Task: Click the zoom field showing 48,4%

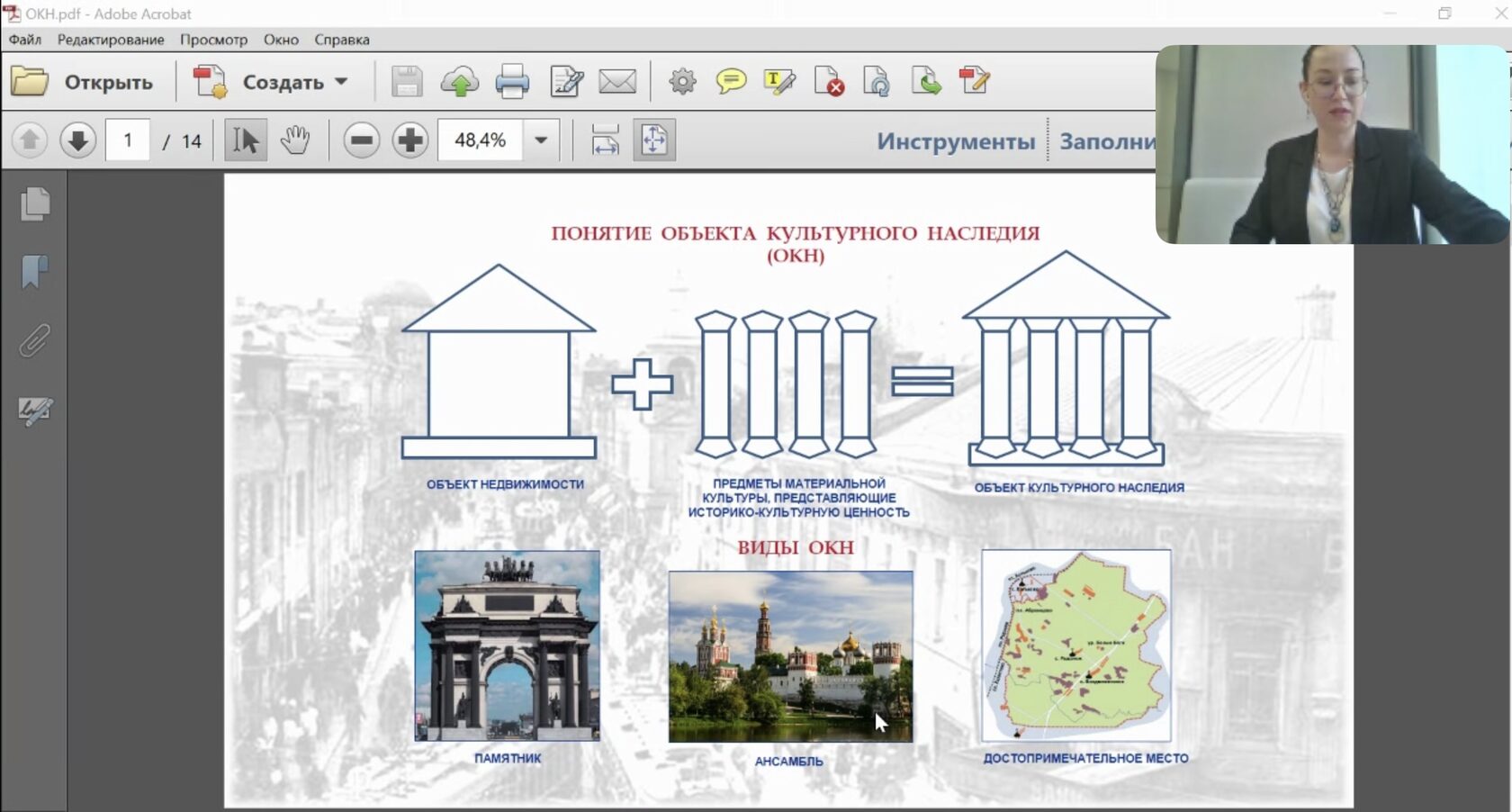Action: (x=481, y=140)
